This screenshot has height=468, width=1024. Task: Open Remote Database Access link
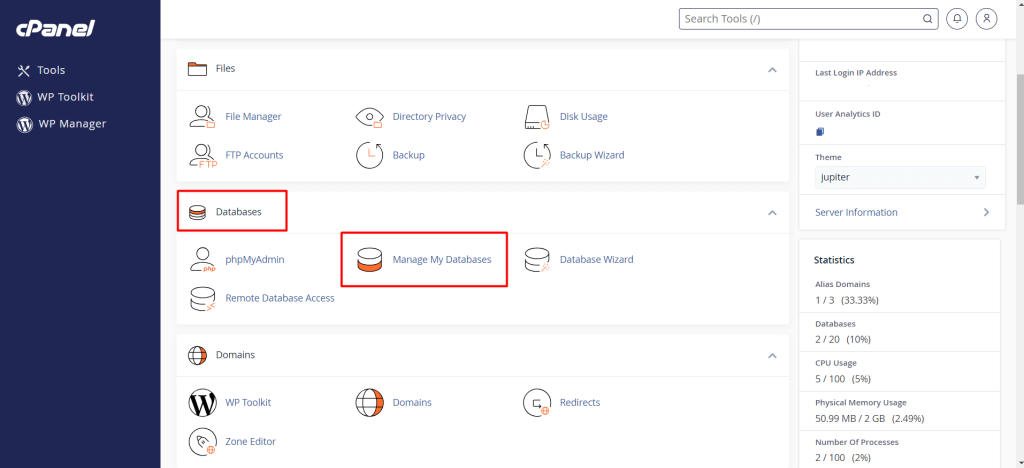pyautogui.click(x=280, y=298)
